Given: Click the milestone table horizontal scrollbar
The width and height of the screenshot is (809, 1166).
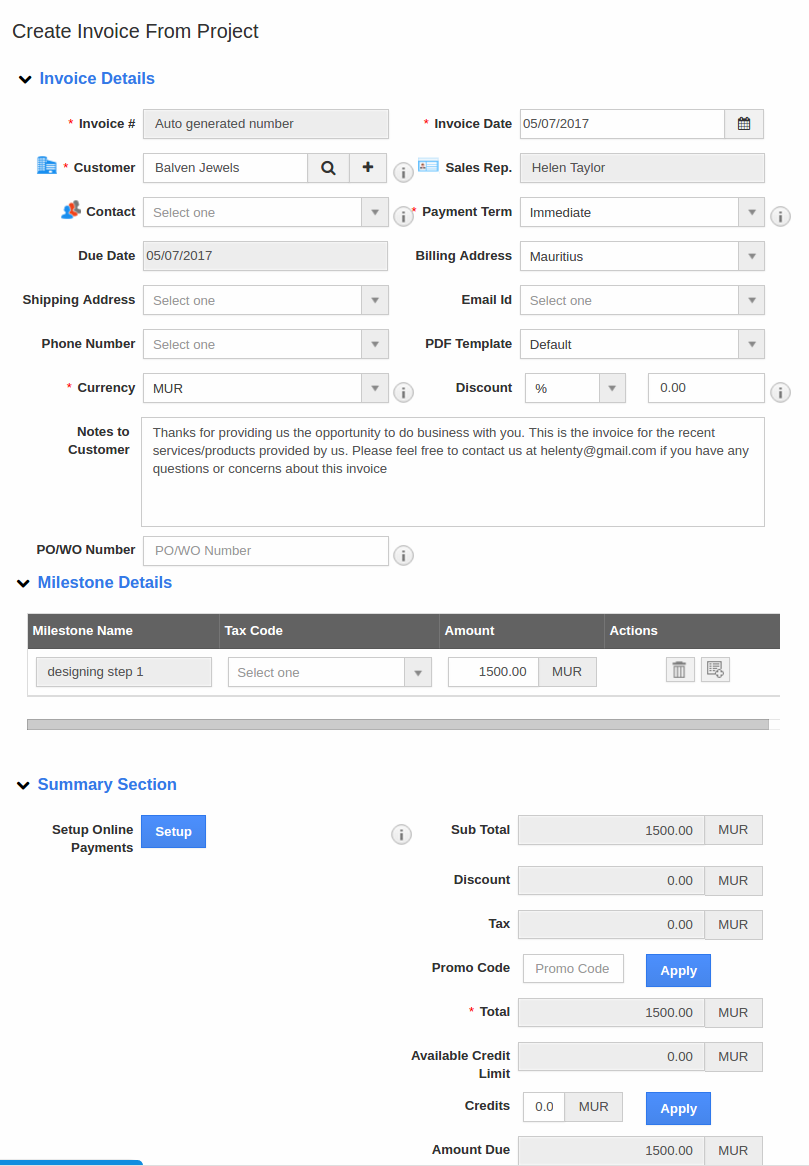Looking at the screenshot, I should (398, 724).
